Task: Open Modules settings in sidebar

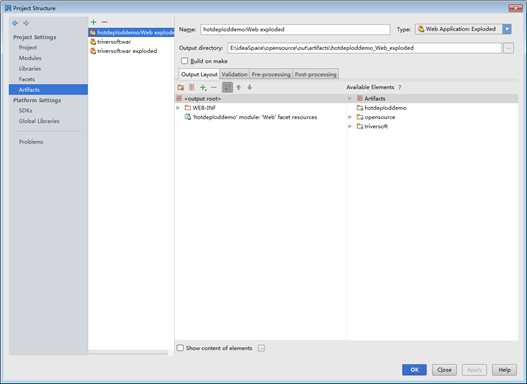Action: (30, 58)
